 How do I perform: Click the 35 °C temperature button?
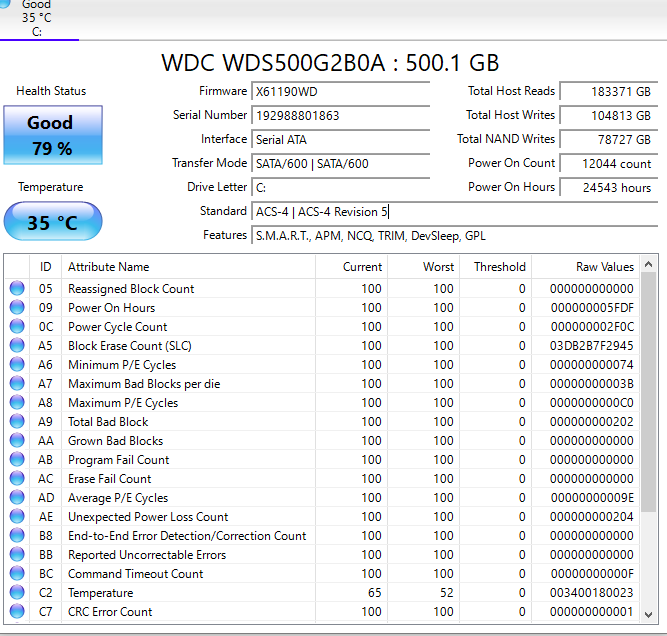tap(52, 222)
